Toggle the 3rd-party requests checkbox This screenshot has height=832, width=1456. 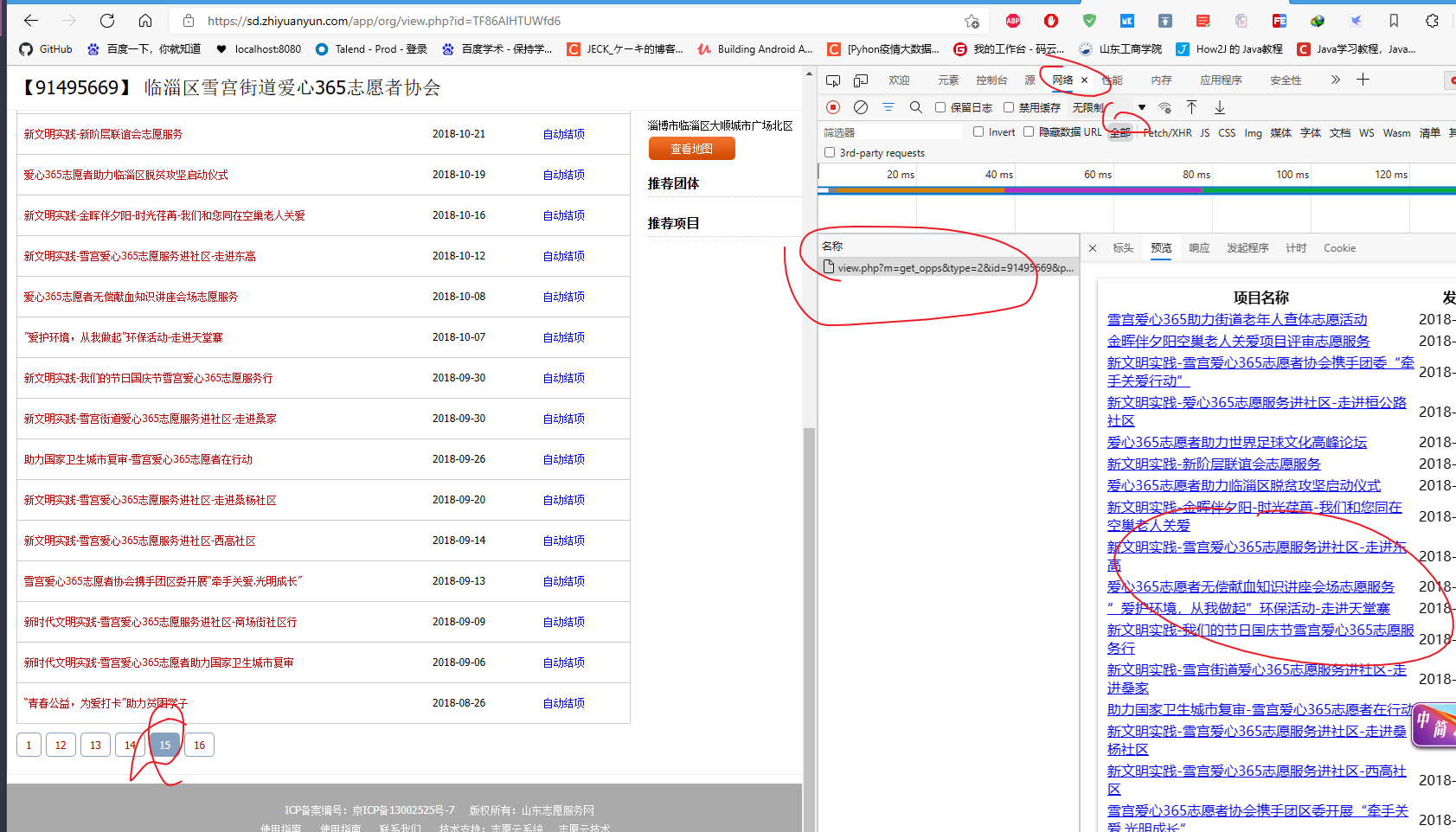pos(829,152)
